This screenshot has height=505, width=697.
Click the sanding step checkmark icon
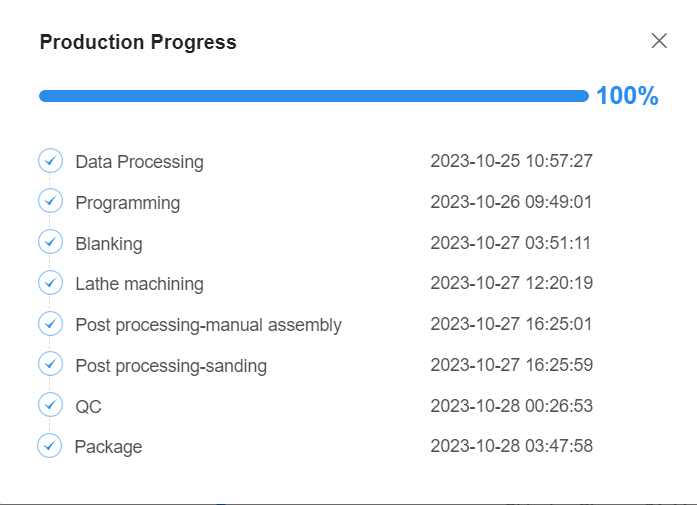(50, 364)
